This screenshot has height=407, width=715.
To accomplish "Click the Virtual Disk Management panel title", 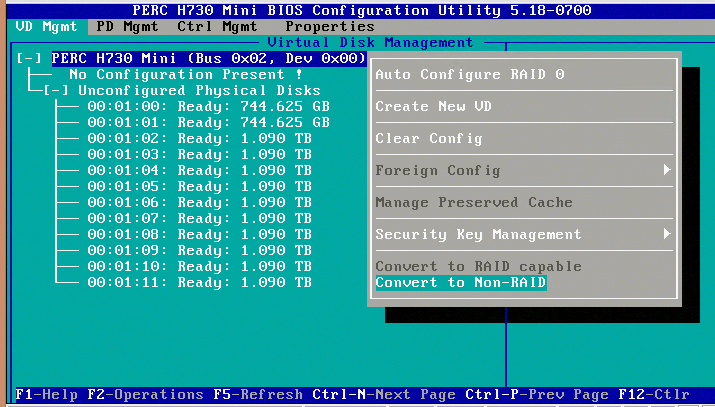I will 370,43.
